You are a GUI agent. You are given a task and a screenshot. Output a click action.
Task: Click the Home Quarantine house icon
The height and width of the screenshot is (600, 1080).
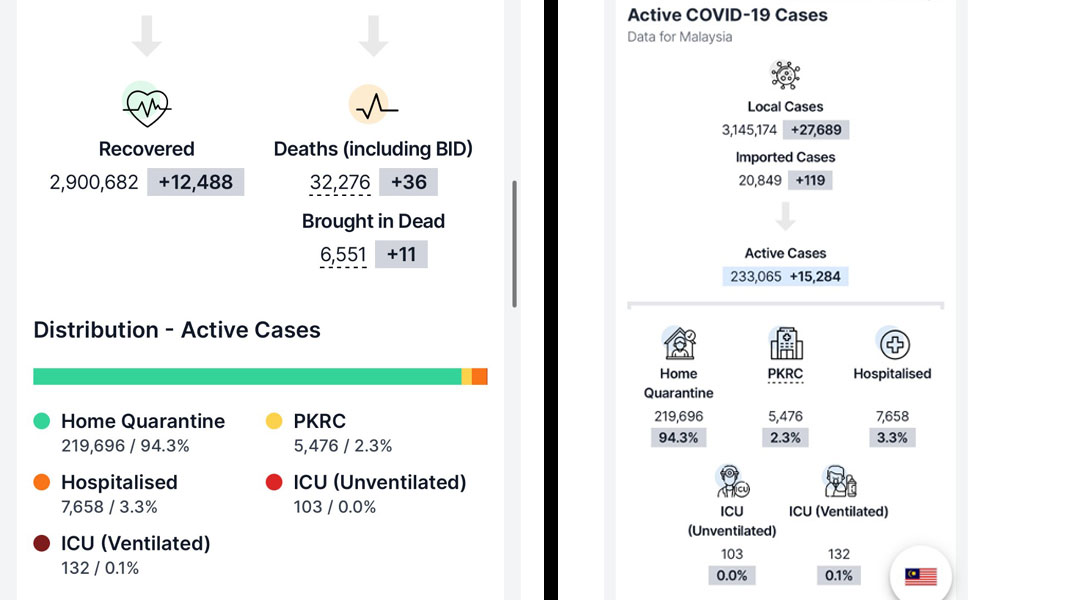pos(679,342)
